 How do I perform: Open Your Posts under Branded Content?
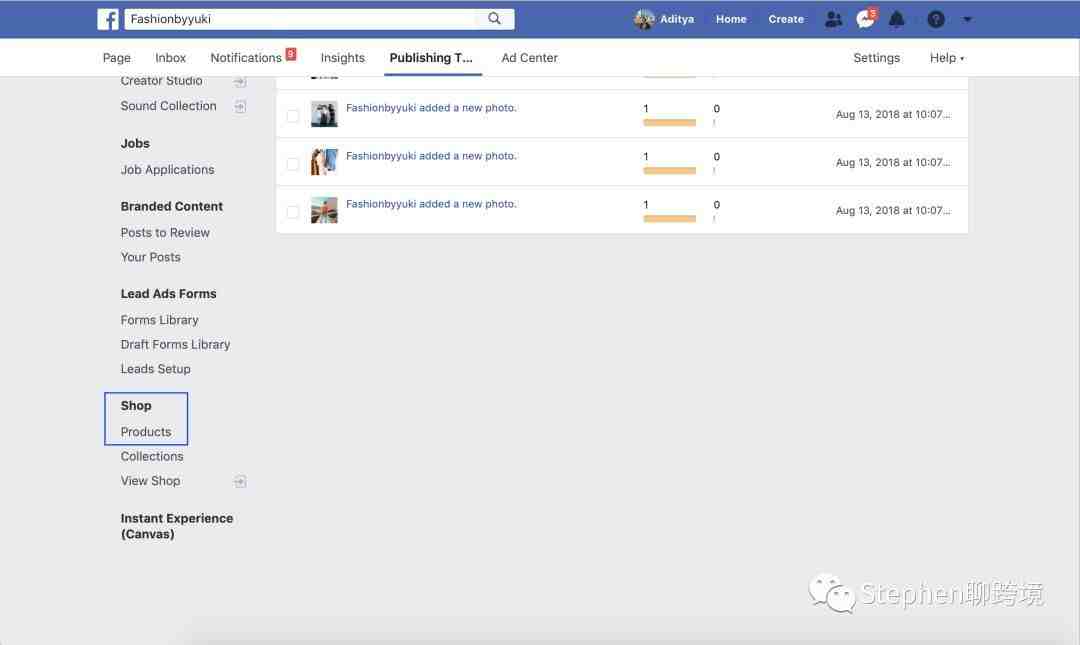click(x=150, y=257)
